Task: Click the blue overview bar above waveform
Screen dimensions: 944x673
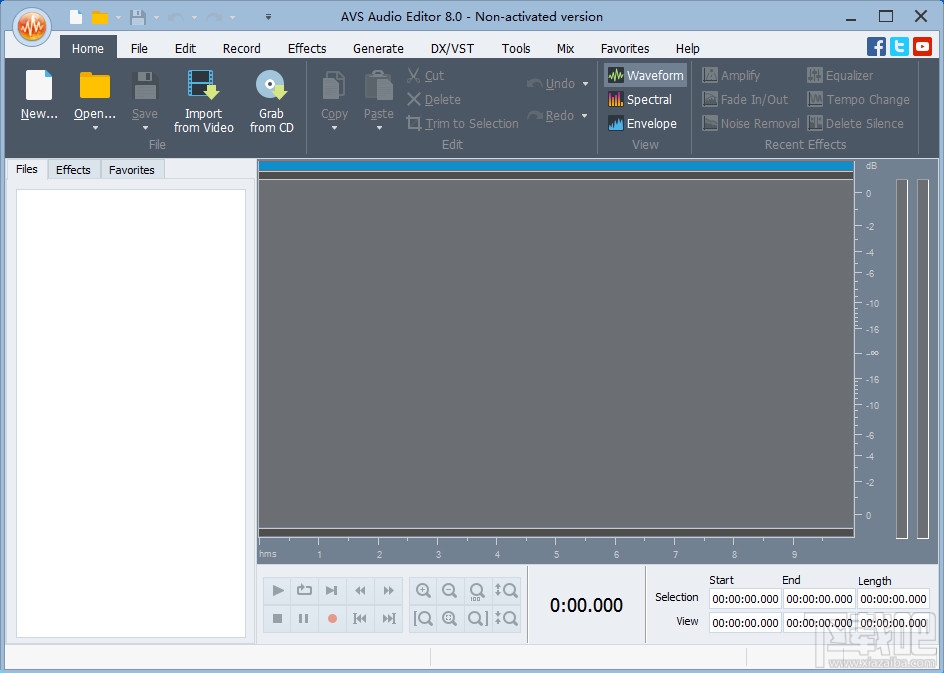Action: tap(555, 166)
